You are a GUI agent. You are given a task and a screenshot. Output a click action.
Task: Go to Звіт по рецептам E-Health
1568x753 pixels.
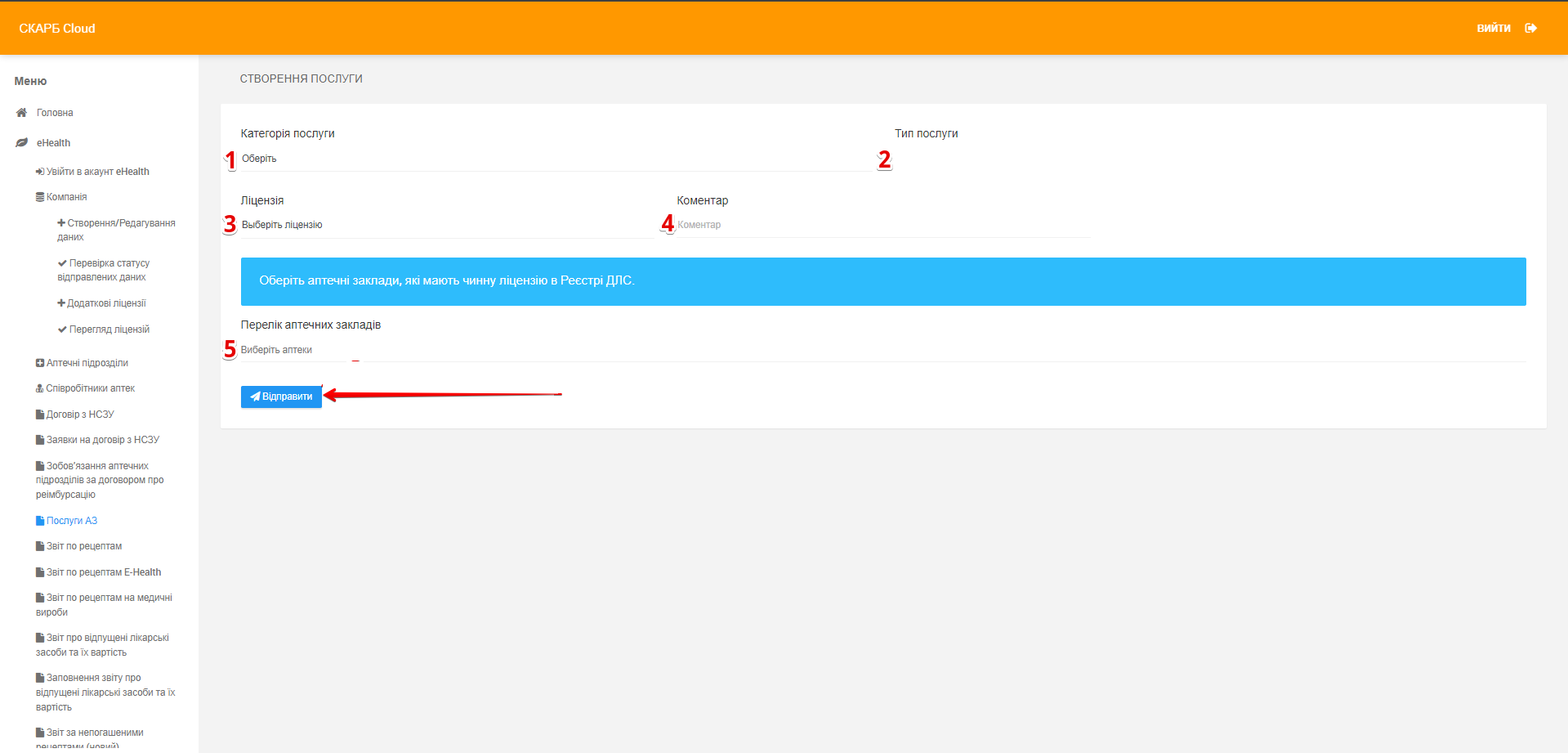103,572
